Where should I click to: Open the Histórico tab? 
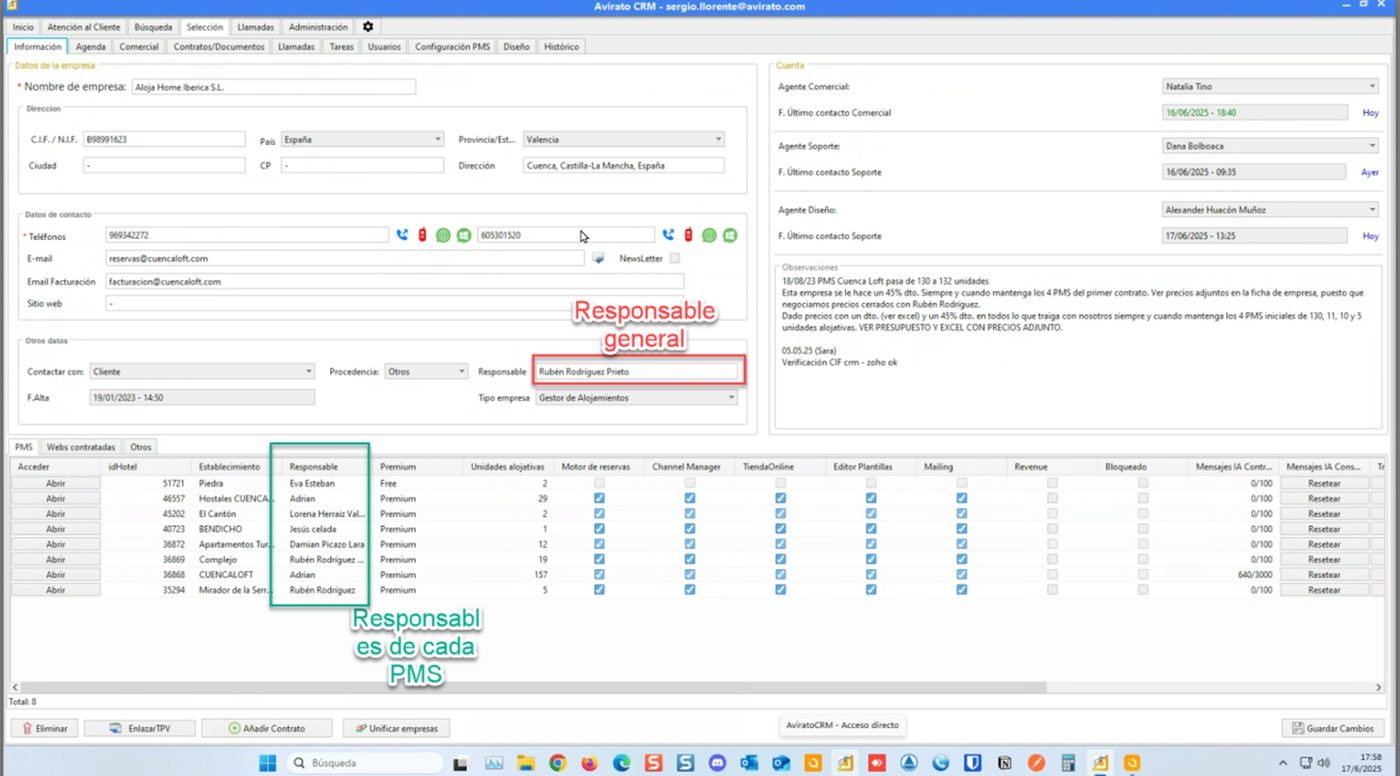point(561,47)
